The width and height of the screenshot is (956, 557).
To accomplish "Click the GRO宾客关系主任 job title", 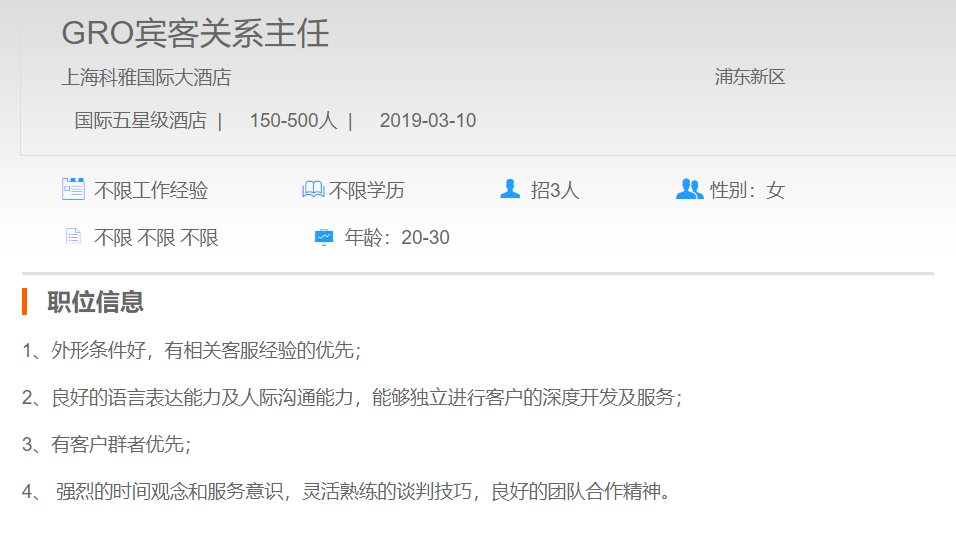I will (x=195, y=33).
